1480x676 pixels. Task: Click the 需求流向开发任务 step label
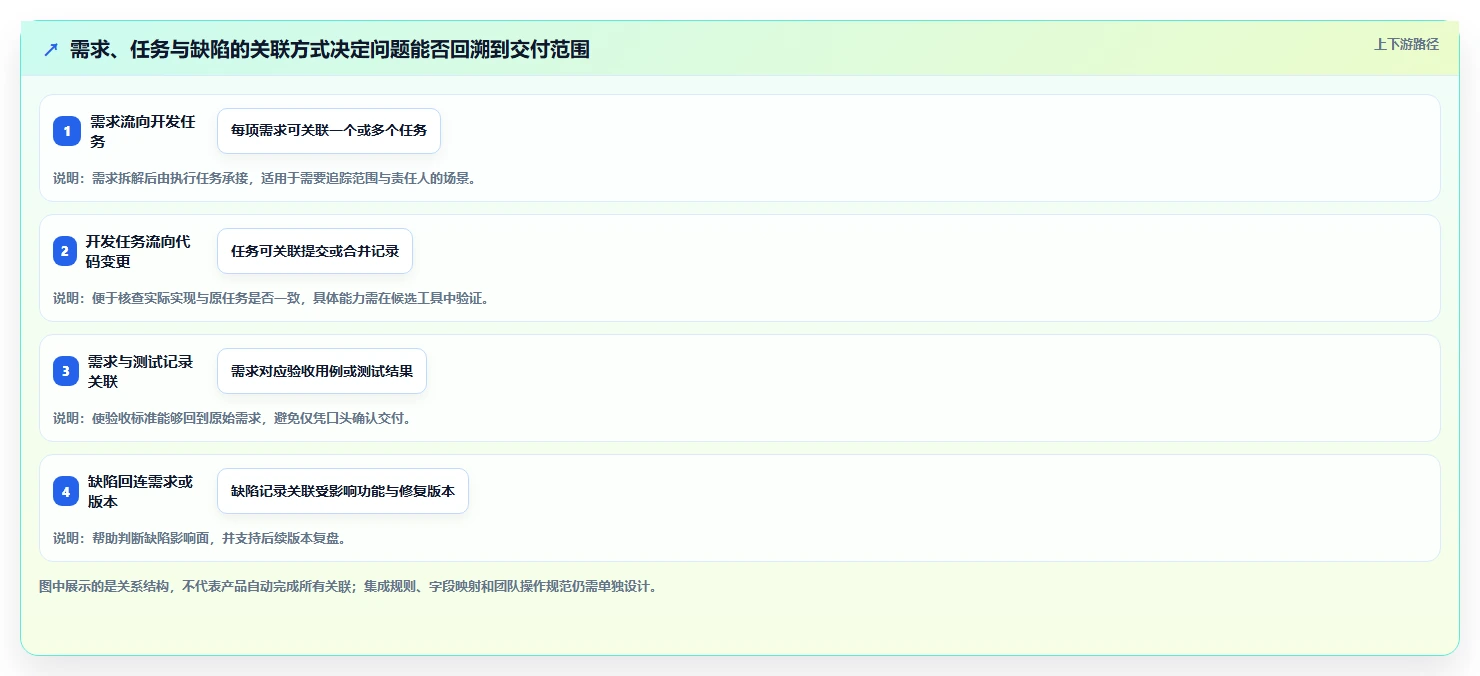pyautogui.click(x=143, y=131)
